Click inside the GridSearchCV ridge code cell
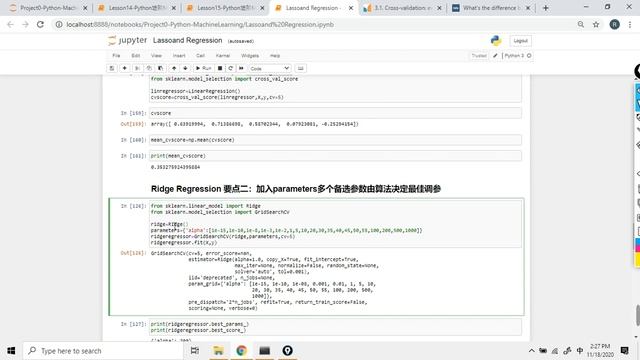This screenshot has width=640, height=360. pos(335,224)
